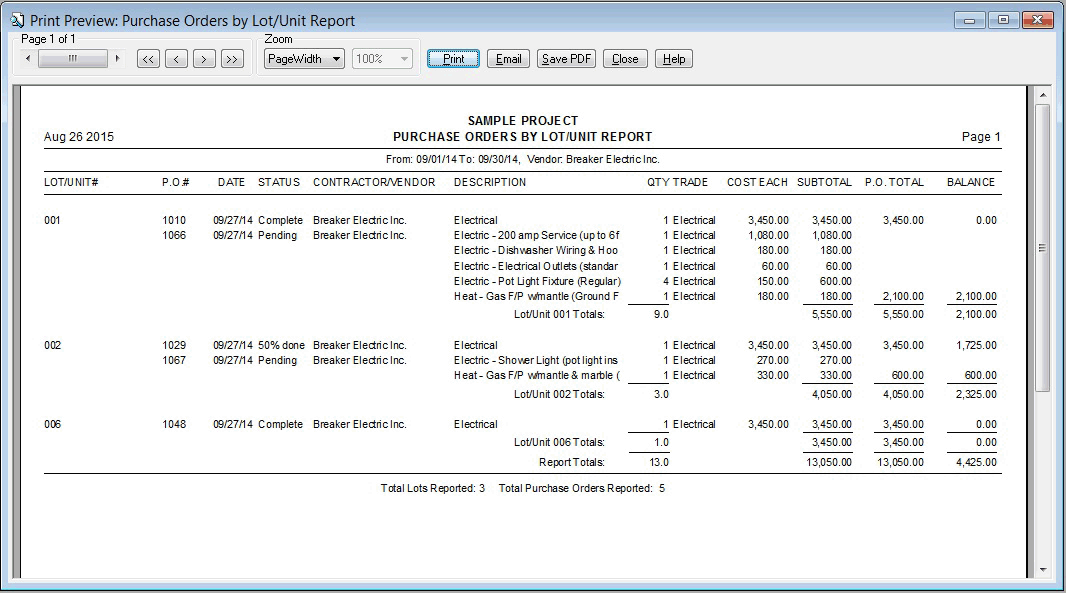
Task: Click 'Electric - Dishwasher Wiring' description
Action: [536, 250]
